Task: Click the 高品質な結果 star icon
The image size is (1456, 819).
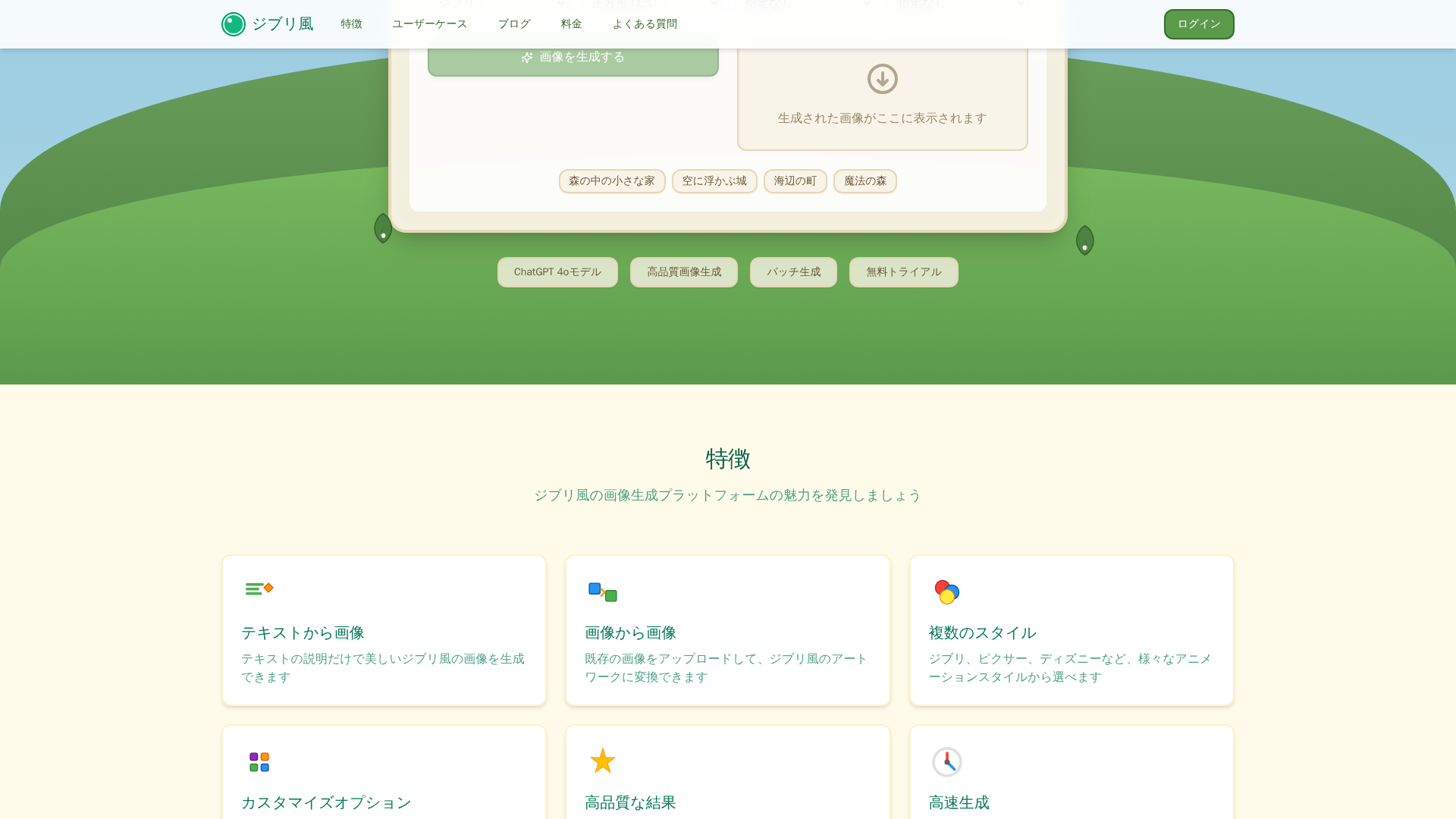Action: tap(603, 761)
